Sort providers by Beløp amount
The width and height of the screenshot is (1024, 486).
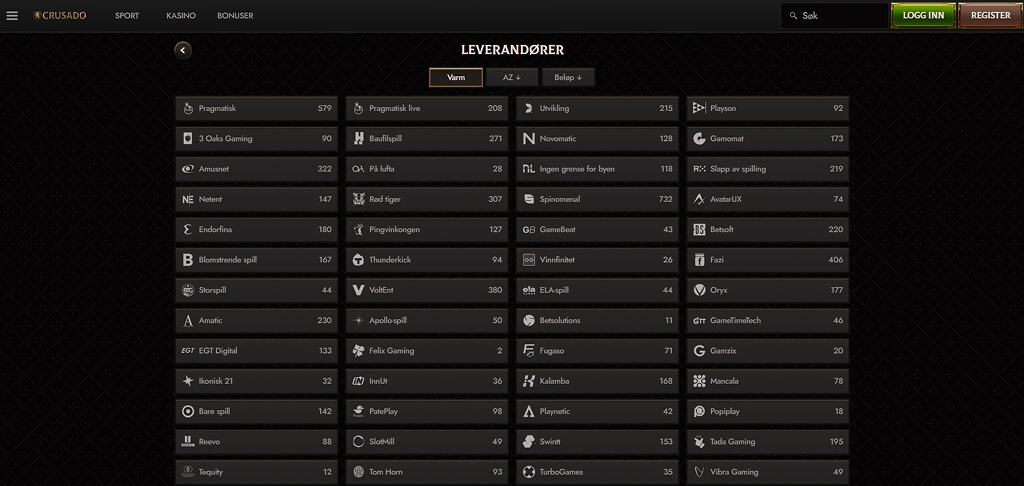pyautogui.click(x=568, y=77)
